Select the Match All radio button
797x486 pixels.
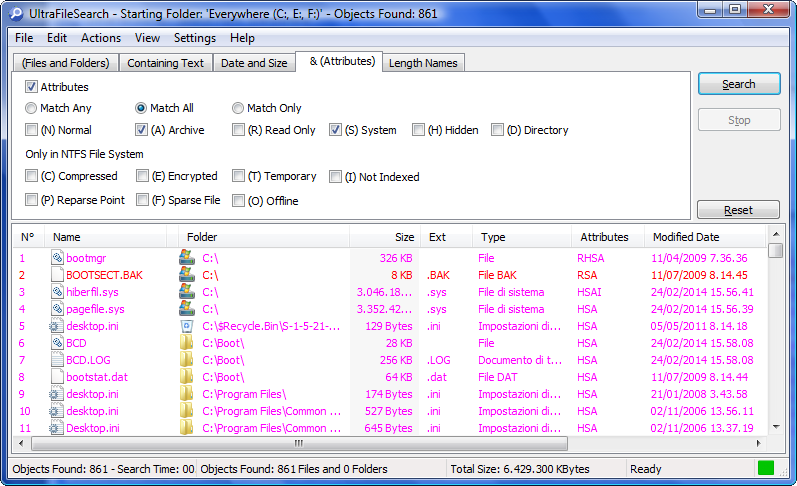click(141, 108)
